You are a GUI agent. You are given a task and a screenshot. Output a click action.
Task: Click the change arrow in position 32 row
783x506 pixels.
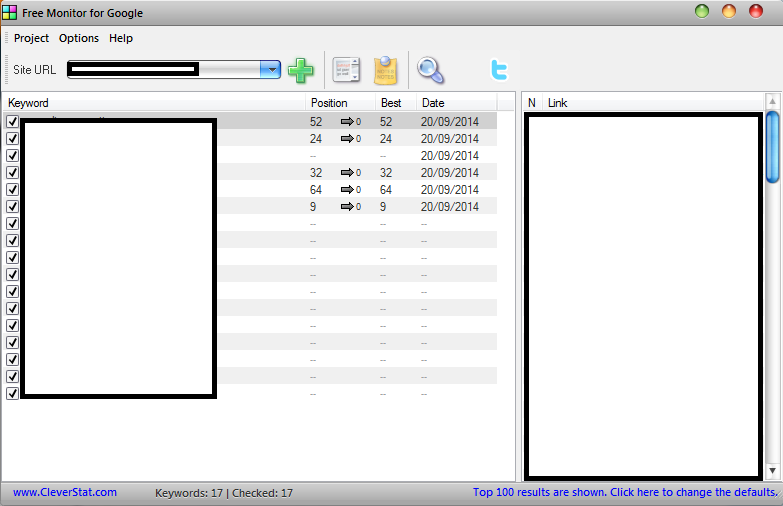click(x=347, y=172)
